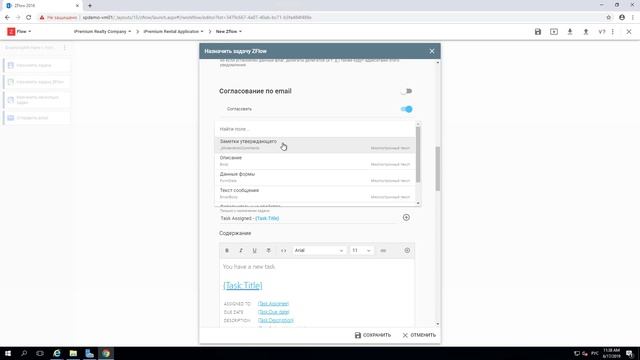The width and height of the screenshot is (640, 360).
Task: Open the notification center icon
Action: point(630,353)
